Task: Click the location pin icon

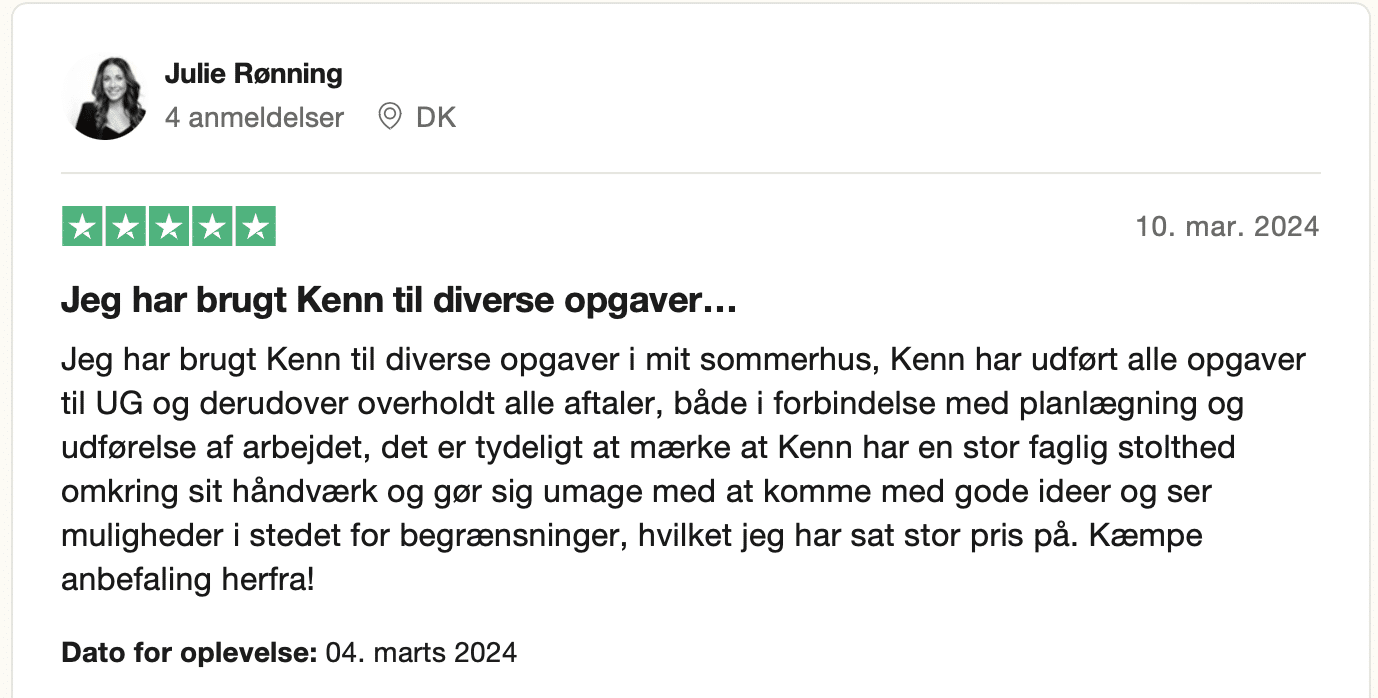Action: [x=389, y=118]
